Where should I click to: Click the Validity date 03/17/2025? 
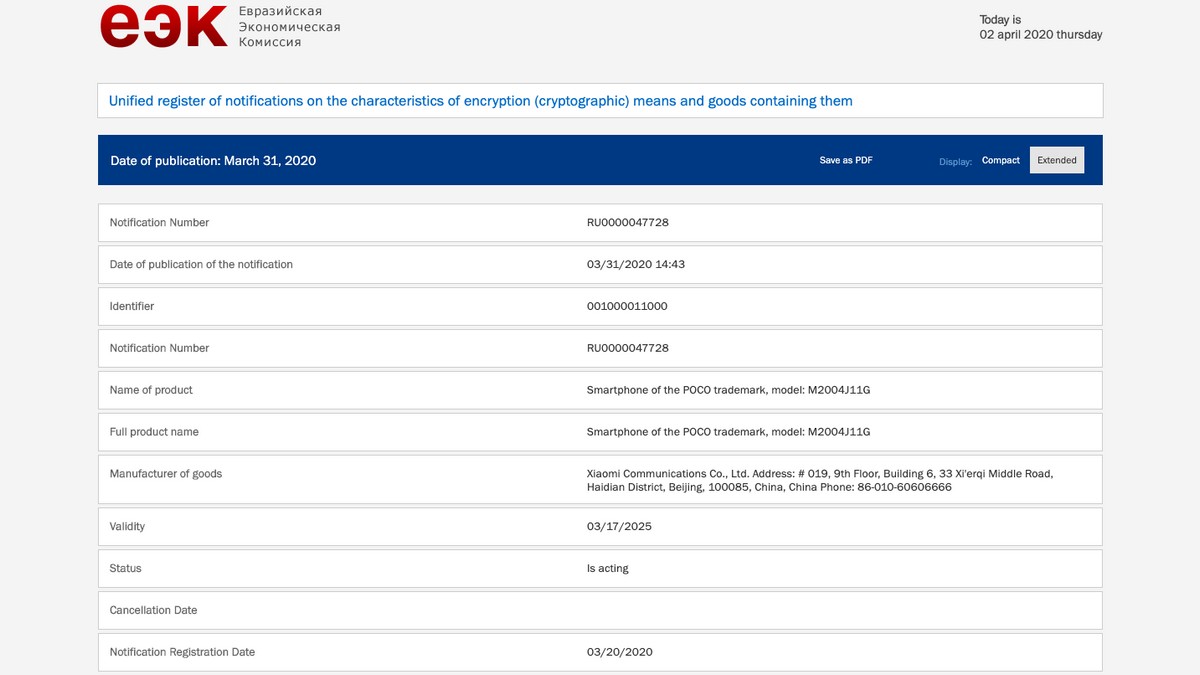pos(620,526)
